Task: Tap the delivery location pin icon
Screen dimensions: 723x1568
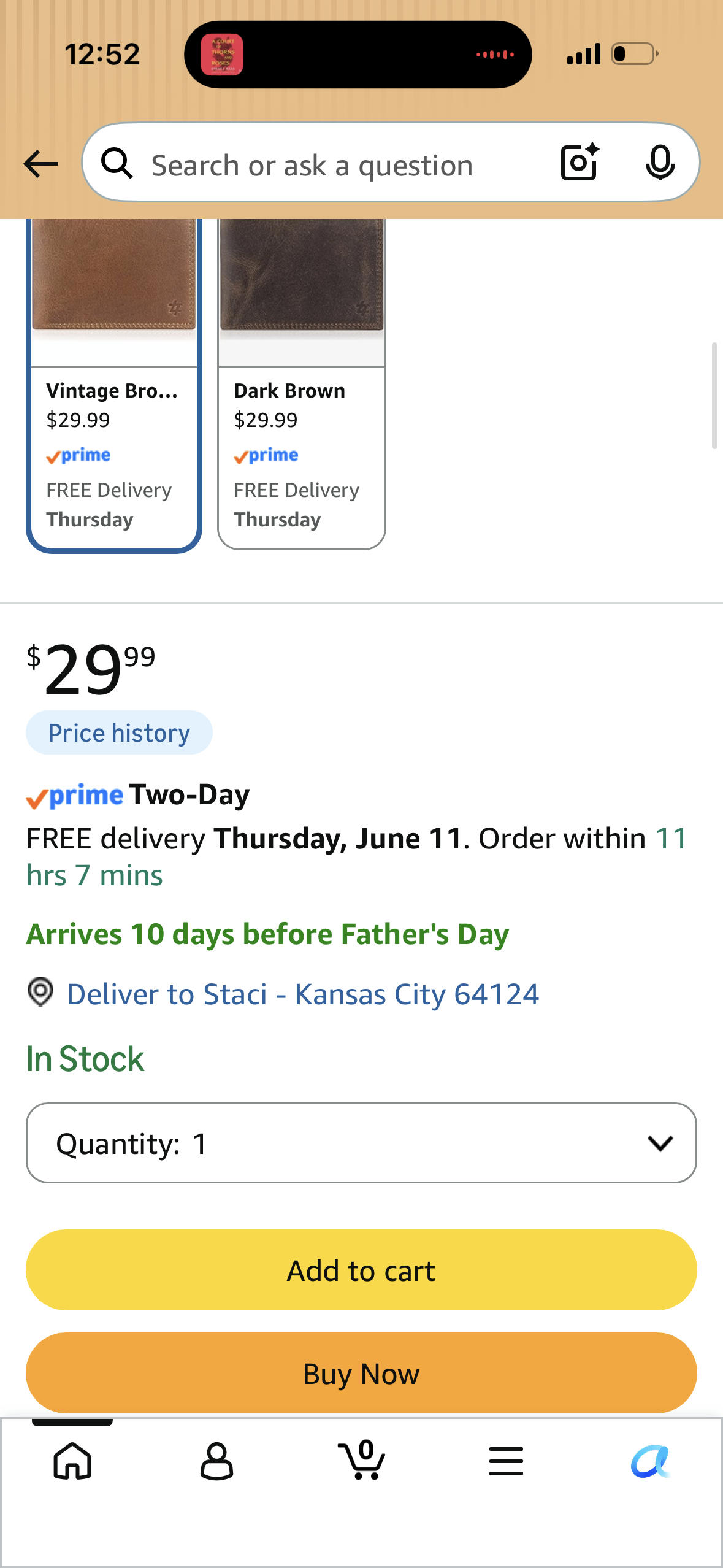Action: tap(40, 991)
